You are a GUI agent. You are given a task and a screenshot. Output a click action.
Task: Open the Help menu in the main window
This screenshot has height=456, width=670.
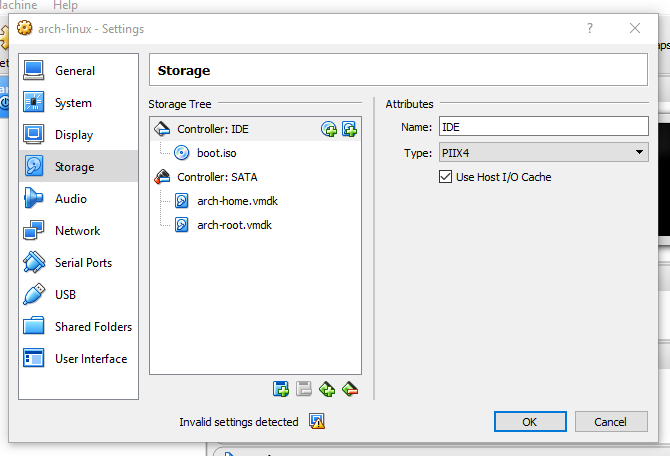point(65,5)
